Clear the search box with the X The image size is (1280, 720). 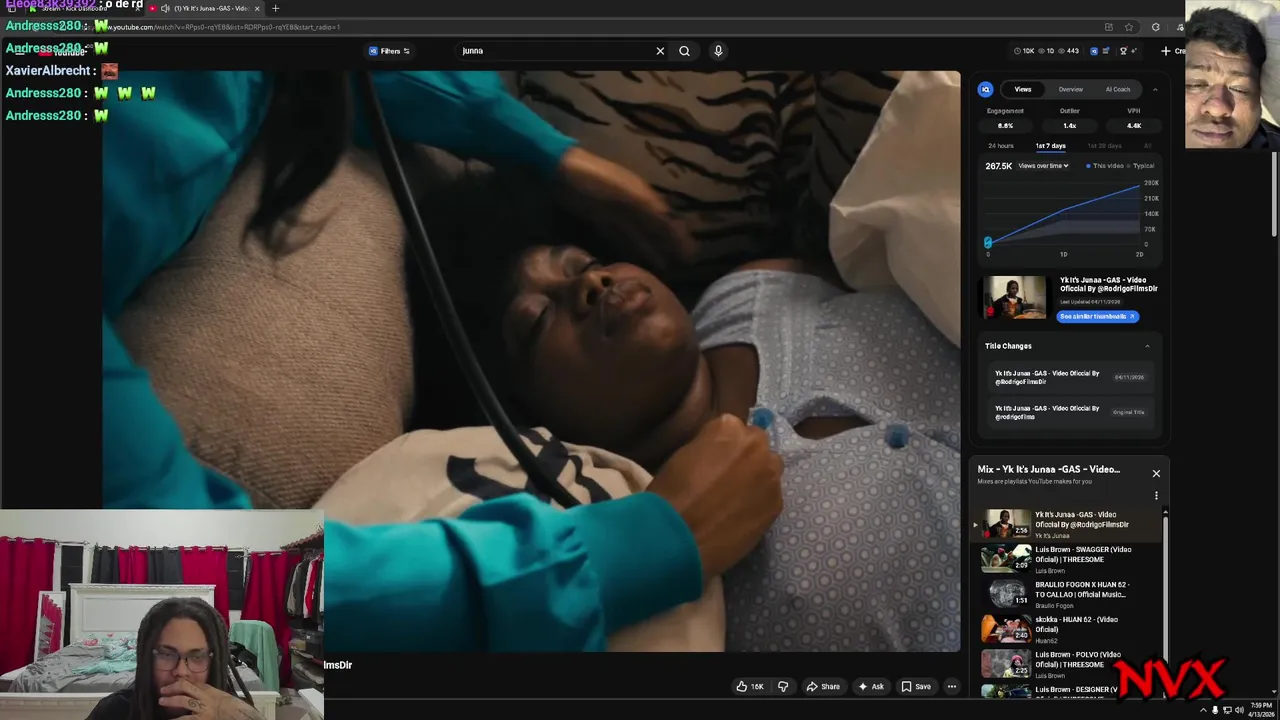pyautogui.click(x=660, y=51)
